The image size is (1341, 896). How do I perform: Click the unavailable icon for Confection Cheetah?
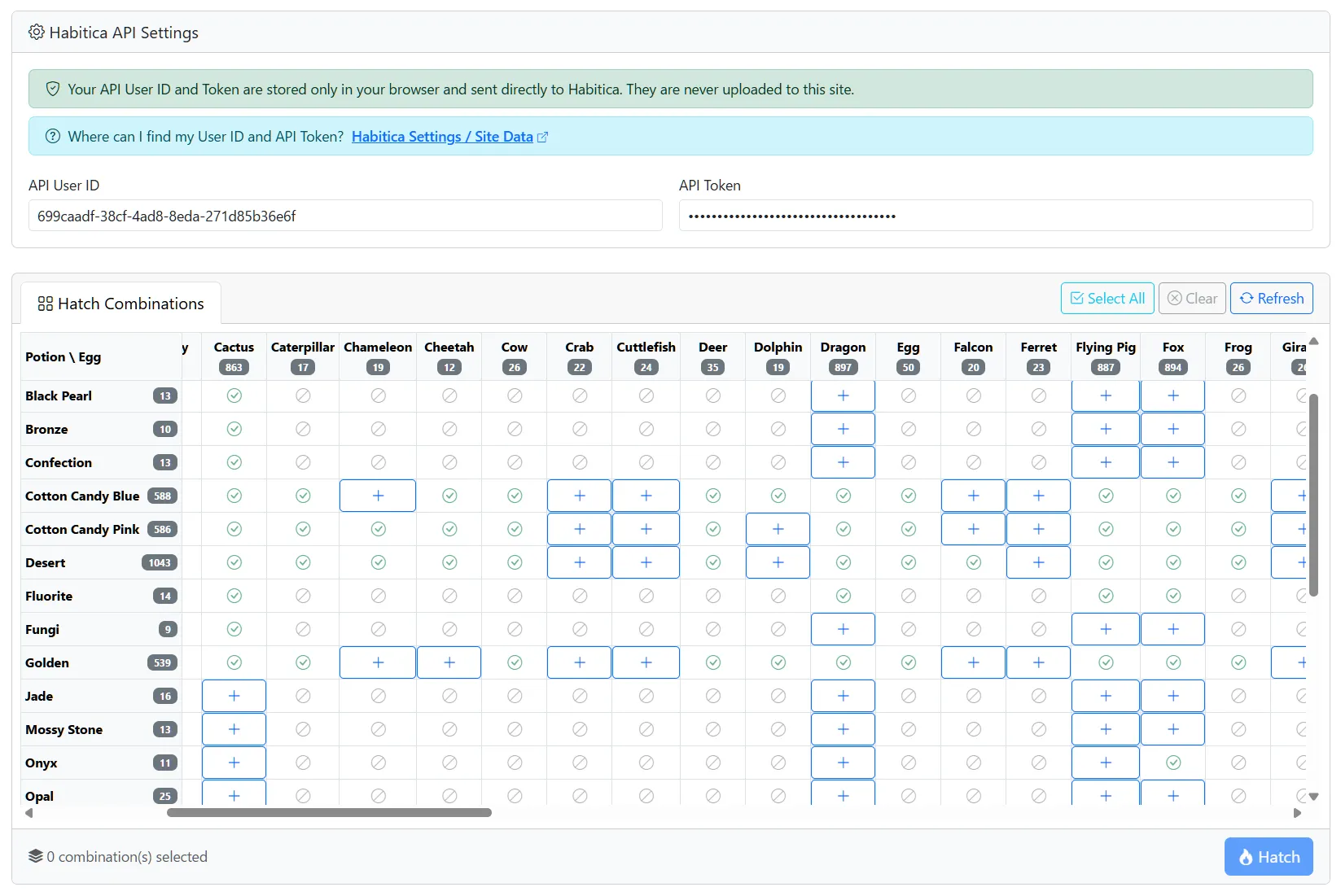click(449, 462)
